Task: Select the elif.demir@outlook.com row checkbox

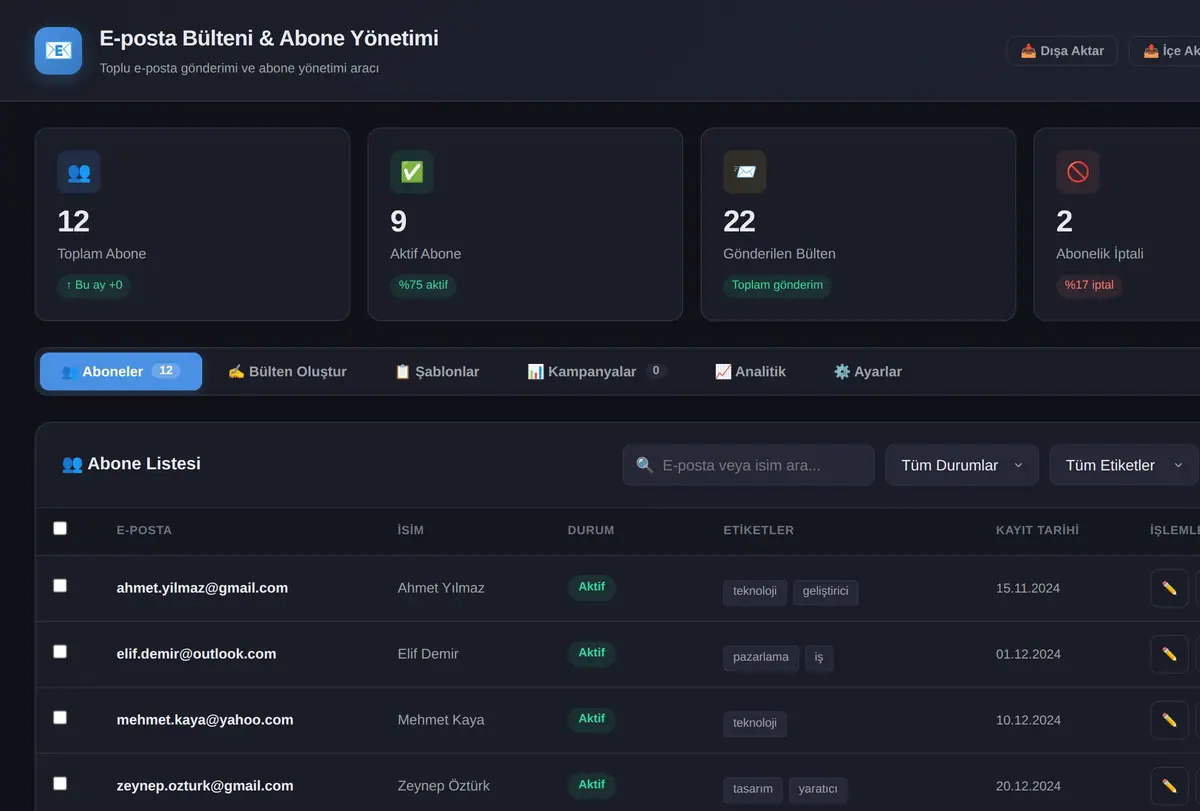Action: 60,651
